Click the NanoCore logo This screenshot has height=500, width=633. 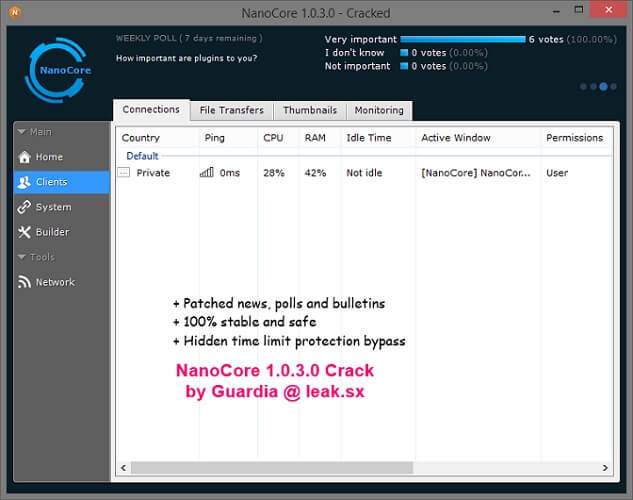click(x=58, y=70)
